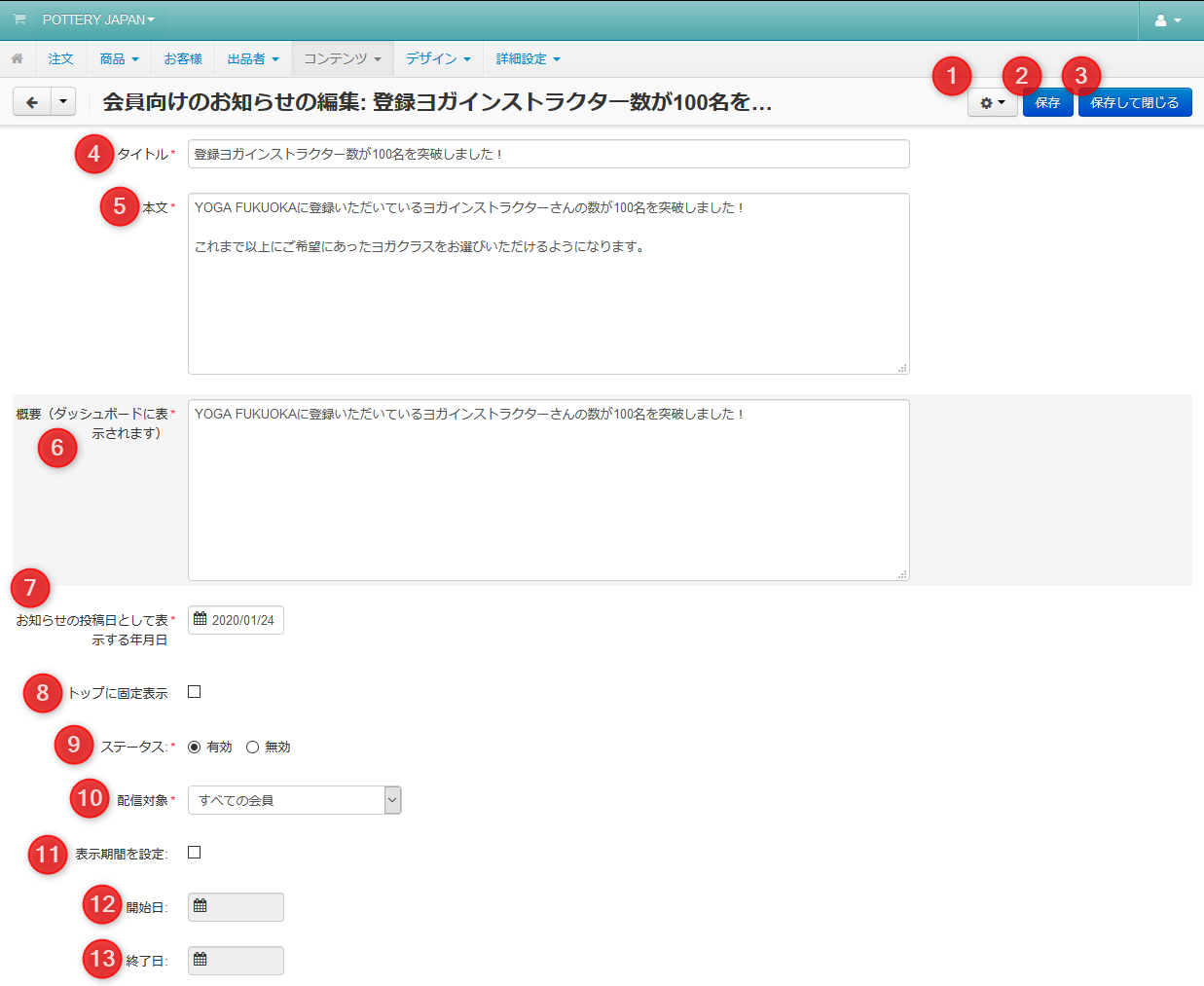Open the 配信対象 dropdown list
1204x986 pixels.
(x=294, y=800)
